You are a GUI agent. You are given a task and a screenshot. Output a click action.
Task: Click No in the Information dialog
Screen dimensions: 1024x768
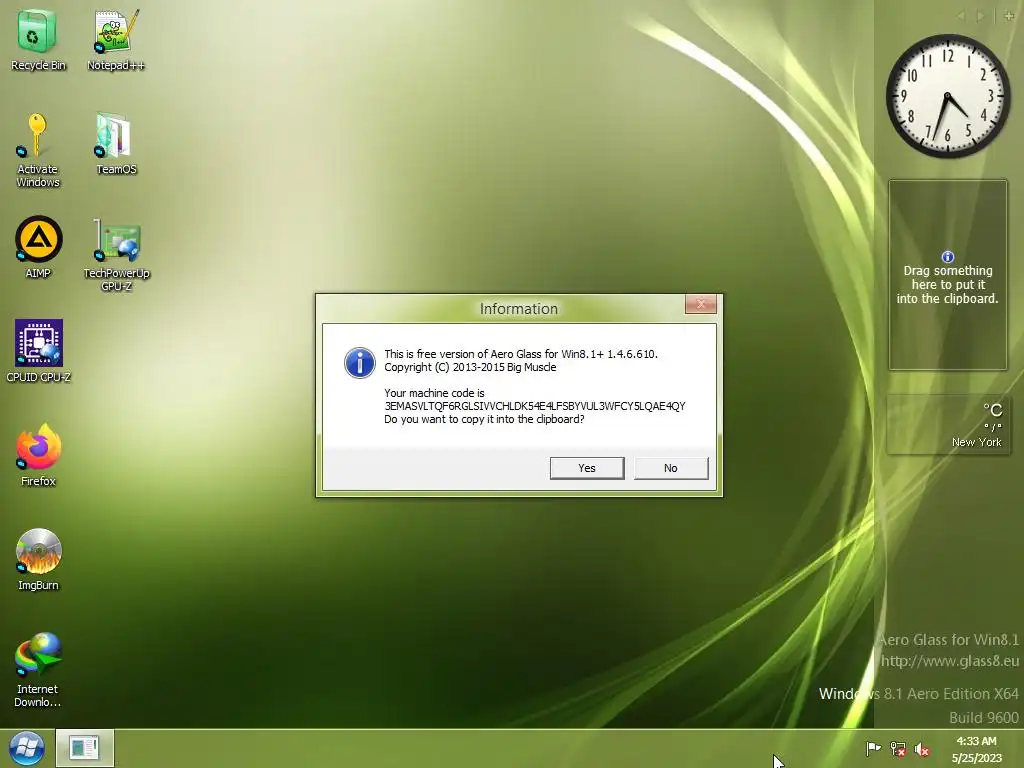(671, 468)
